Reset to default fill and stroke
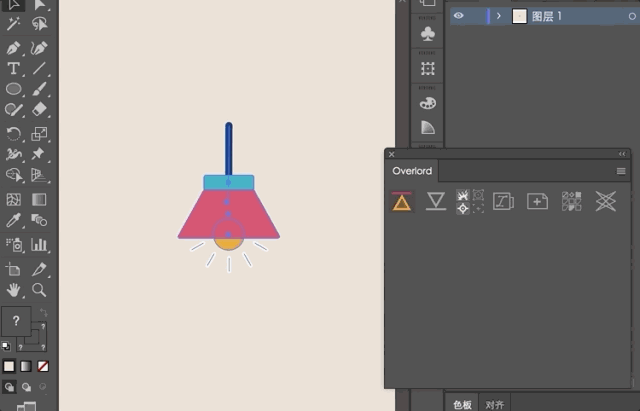The width and height of the screenshot is (640, 411). (x=6, y=346)
